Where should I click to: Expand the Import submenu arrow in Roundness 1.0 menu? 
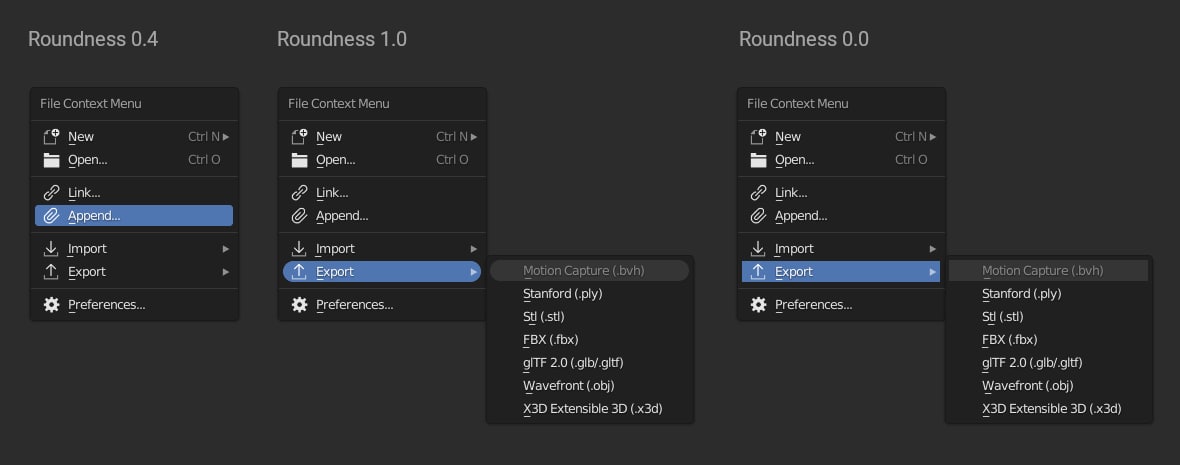pos(473,249)
